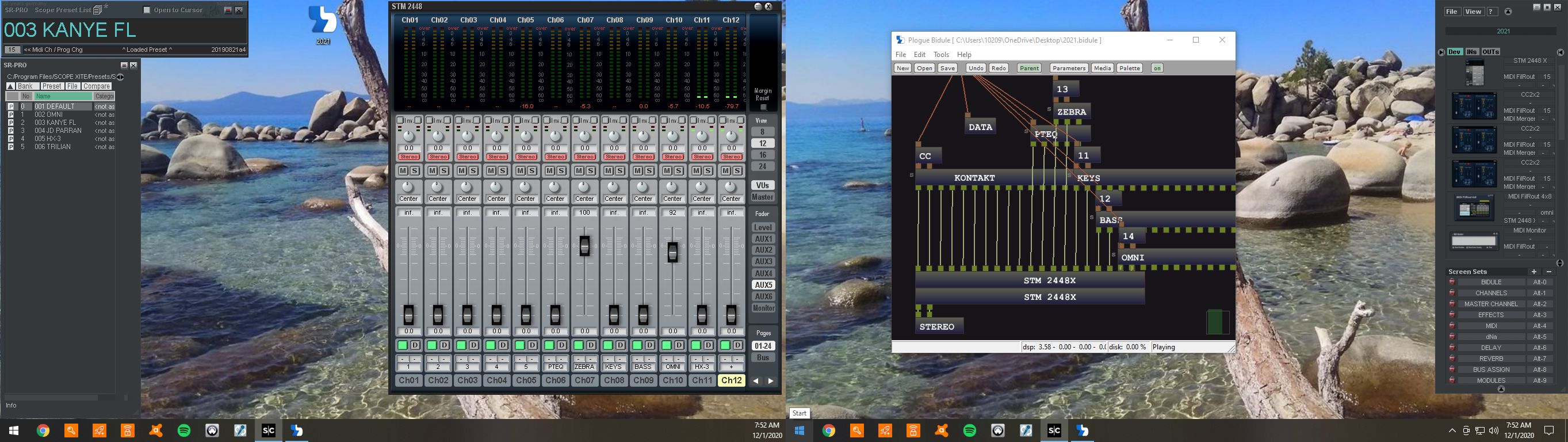Image resolution: width=1568 pixels, height=442 pixels.
Task: Click the Save toolbar button in Bidule
Action: coord(947,68)
